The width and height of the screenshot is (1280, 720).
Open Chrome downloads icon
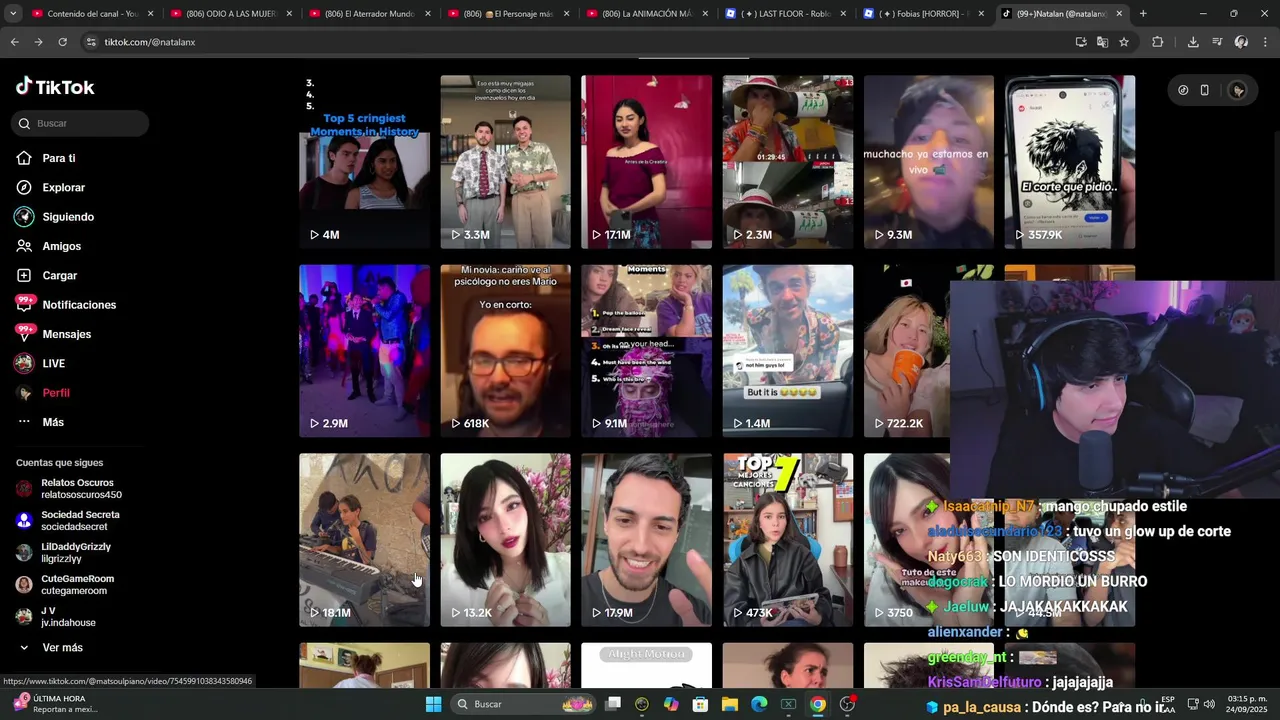point(1193,42)
